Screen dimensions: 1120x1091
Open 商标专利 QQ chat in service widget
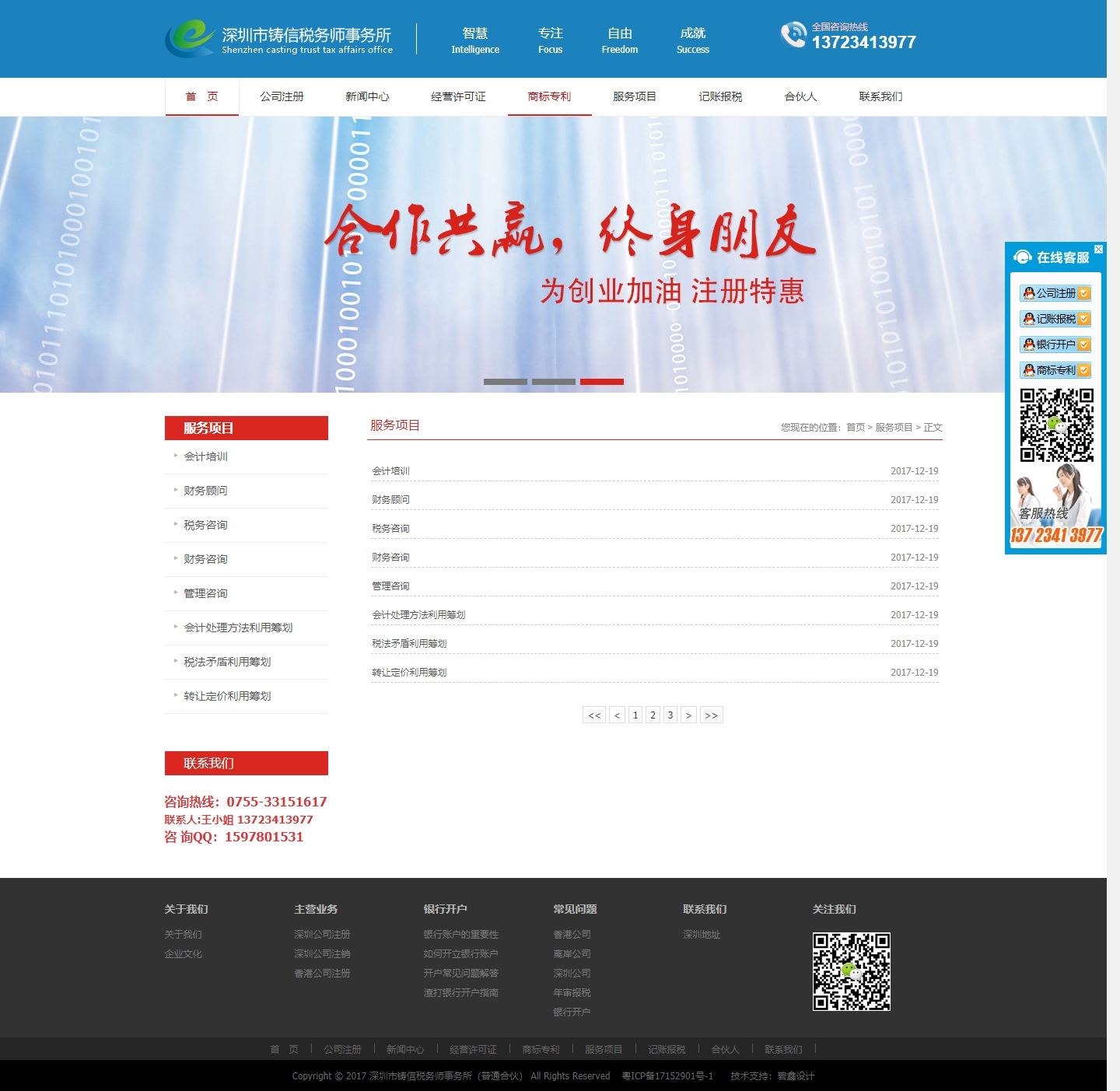click(x=1055, y=370)
